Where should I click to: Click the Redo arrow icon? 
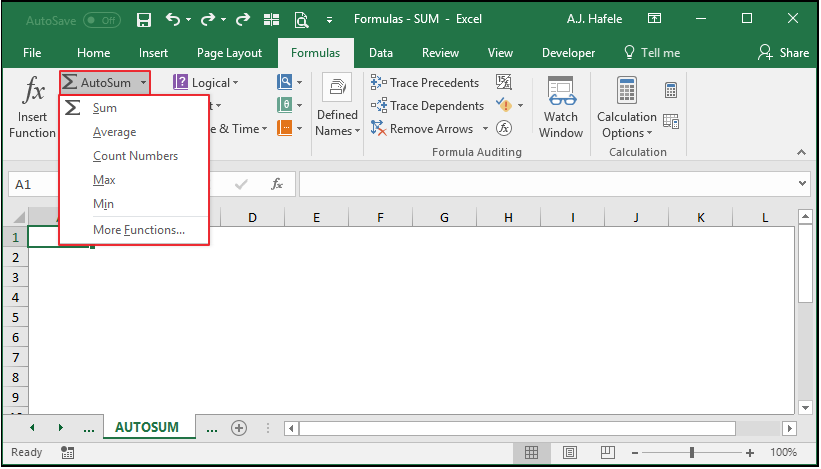pyautogui.click(x=208, y=20)
